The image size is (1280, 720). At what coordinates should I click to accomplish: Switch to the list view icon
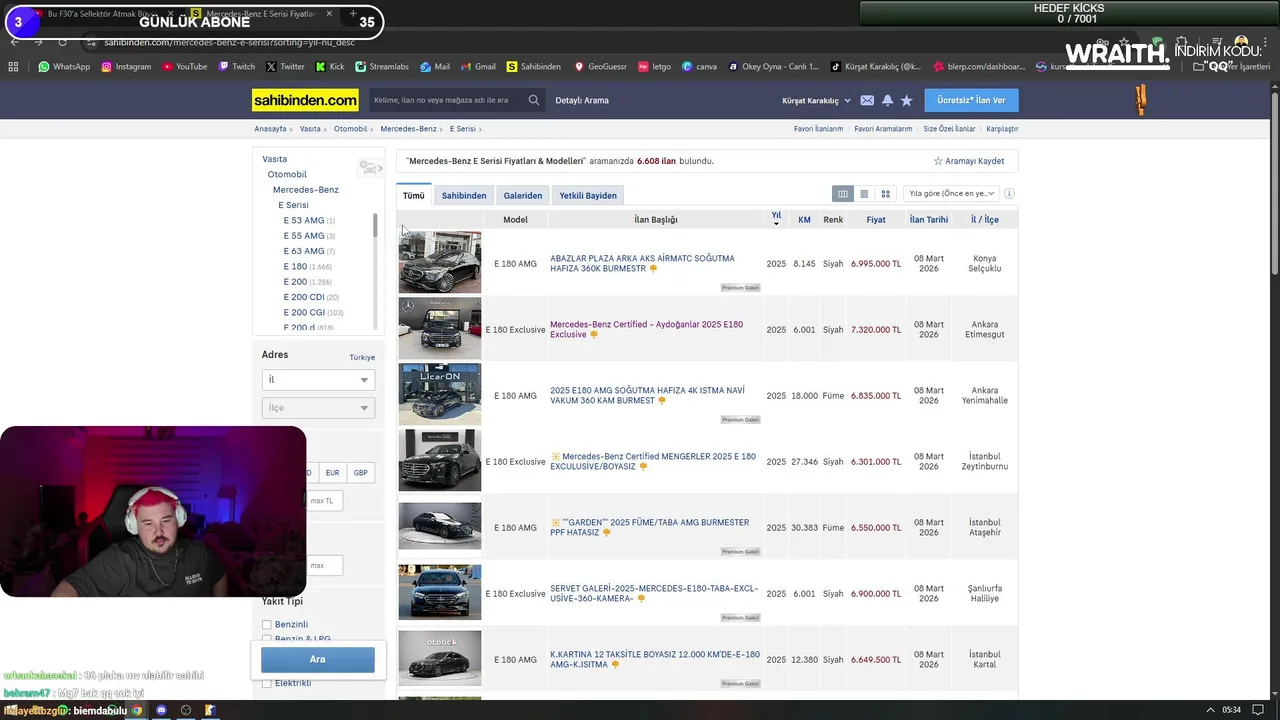pyautogui.click(x=864, y=194)
